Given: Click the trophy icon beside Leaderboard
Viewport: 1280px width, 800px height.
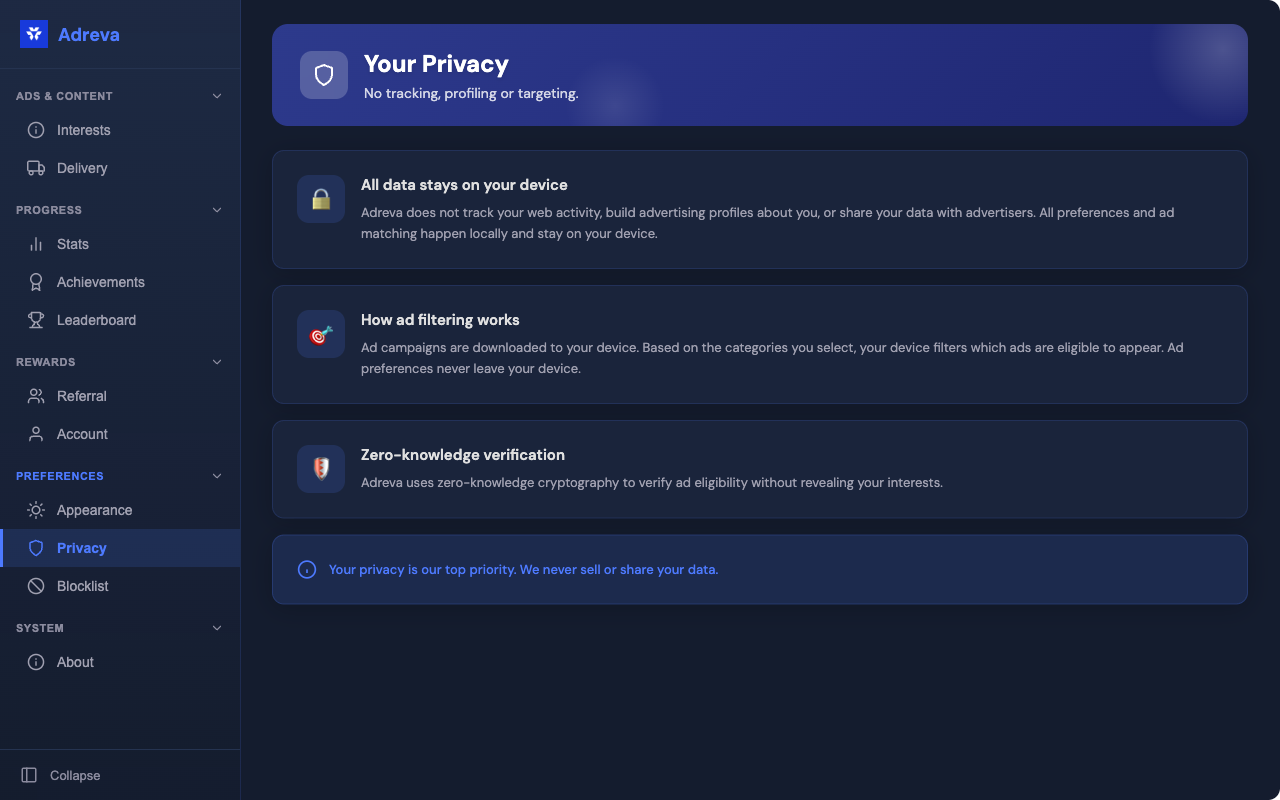Looking at the screenshot, I should click(36, 320).
